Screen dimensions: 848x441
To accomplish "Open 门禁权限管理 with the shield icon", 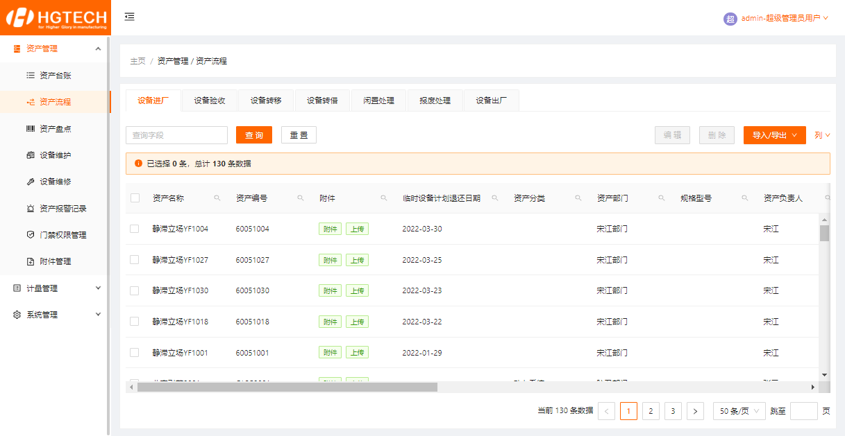I will pyautogui.click(x=62, y=235).
